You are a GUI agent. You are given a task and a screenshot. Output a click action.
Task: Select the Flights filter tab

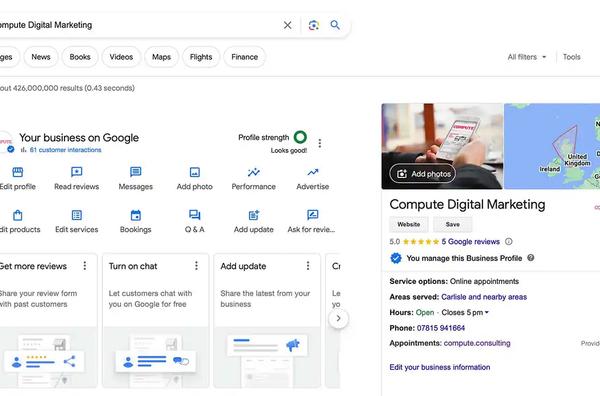pos(201,57)
